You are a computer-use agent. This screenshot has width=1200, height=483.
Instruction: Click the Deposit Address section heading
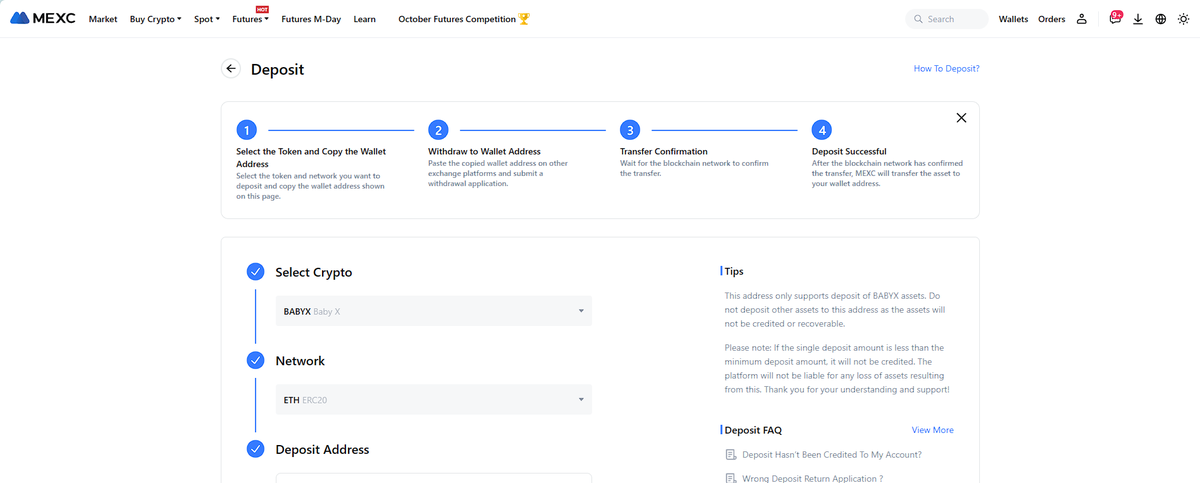tap(322, 449)
